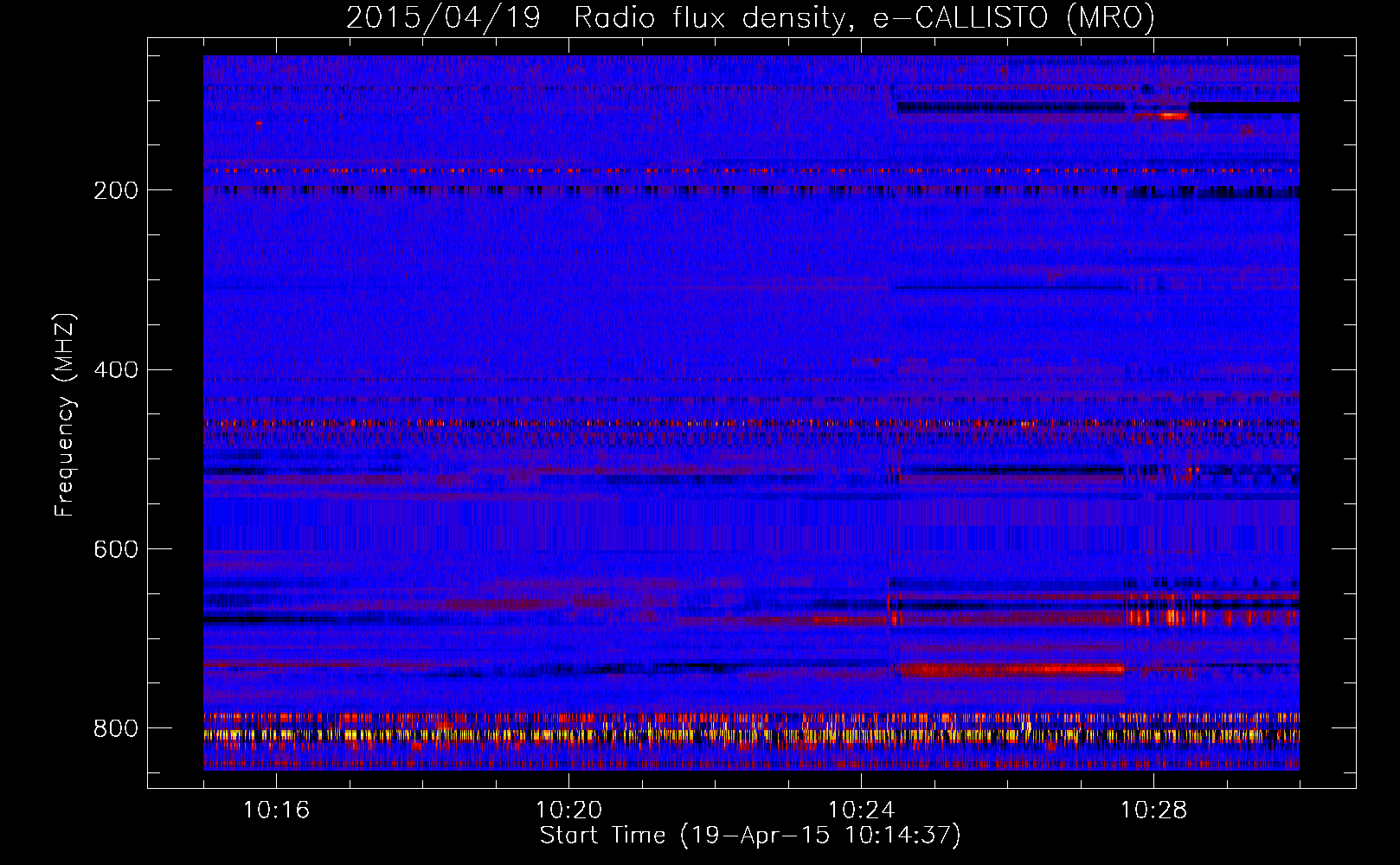1400x865 pixels.
Task: Click the 800 frequency tick label
Action: [x=116, y=729]
